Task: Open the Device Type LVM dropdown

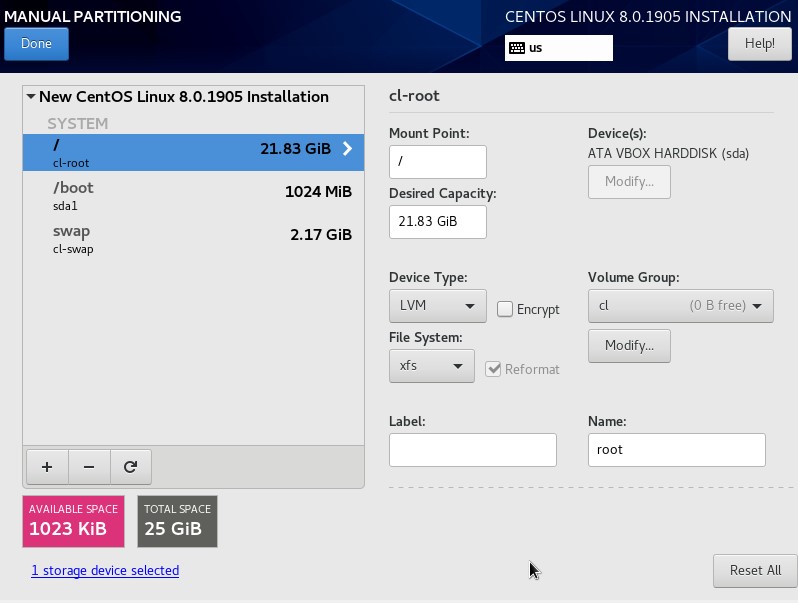Action: 438,306
